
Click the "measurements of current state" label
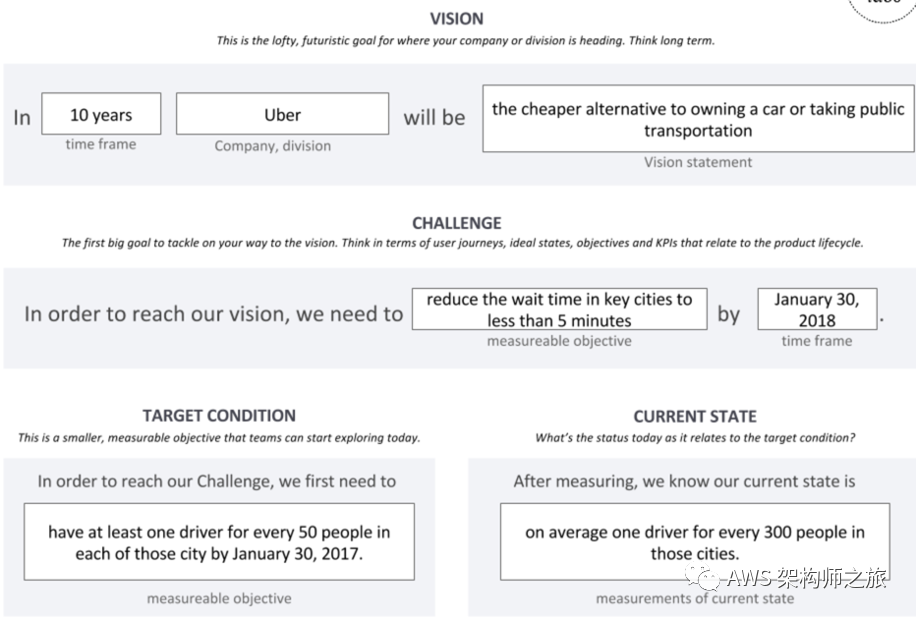(x=695, y=599)
